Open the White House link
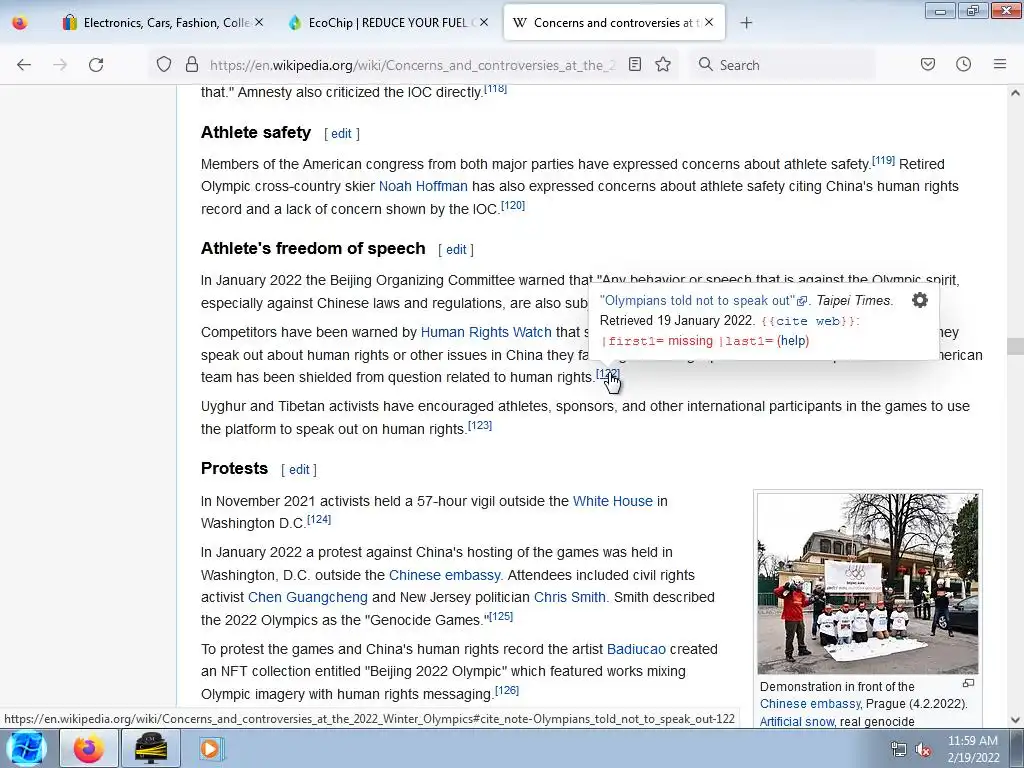The width and height of the screenshot is (1024, 768). click(x=613, y=501)
